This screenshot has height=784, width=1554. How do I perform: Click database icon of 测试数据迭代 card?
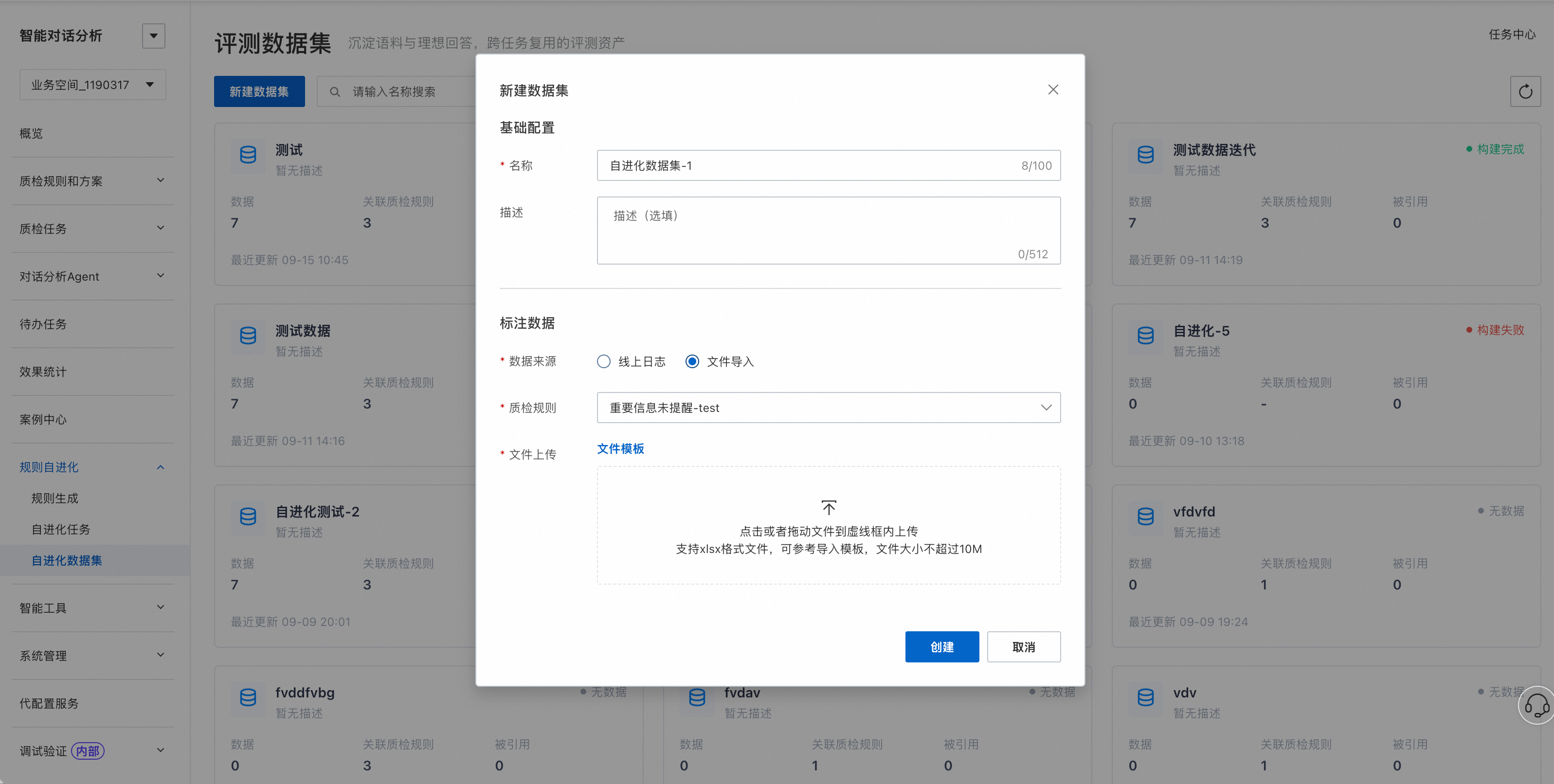tap(1145, 155)
